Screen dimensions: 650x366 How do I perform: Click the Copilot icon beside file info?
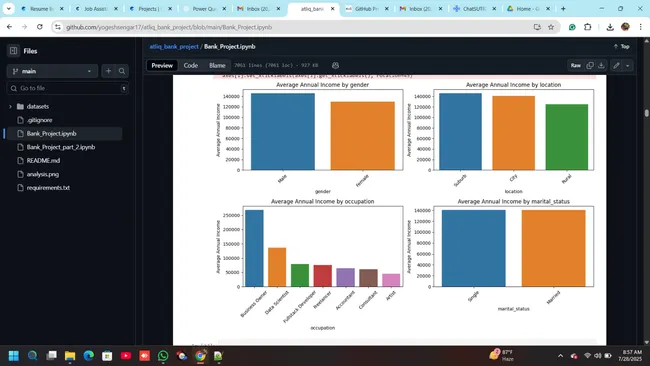click(335, 65)
